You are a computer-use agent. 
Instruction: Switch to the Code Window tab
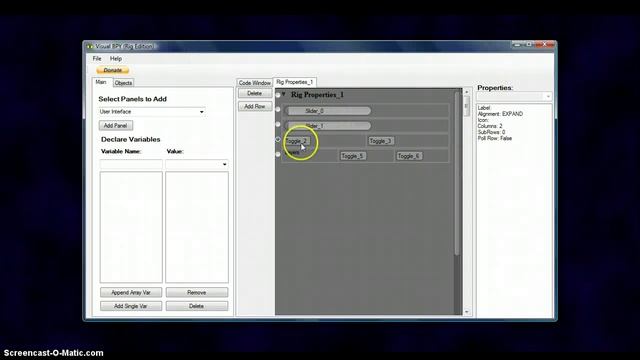[x=254, y=83]
